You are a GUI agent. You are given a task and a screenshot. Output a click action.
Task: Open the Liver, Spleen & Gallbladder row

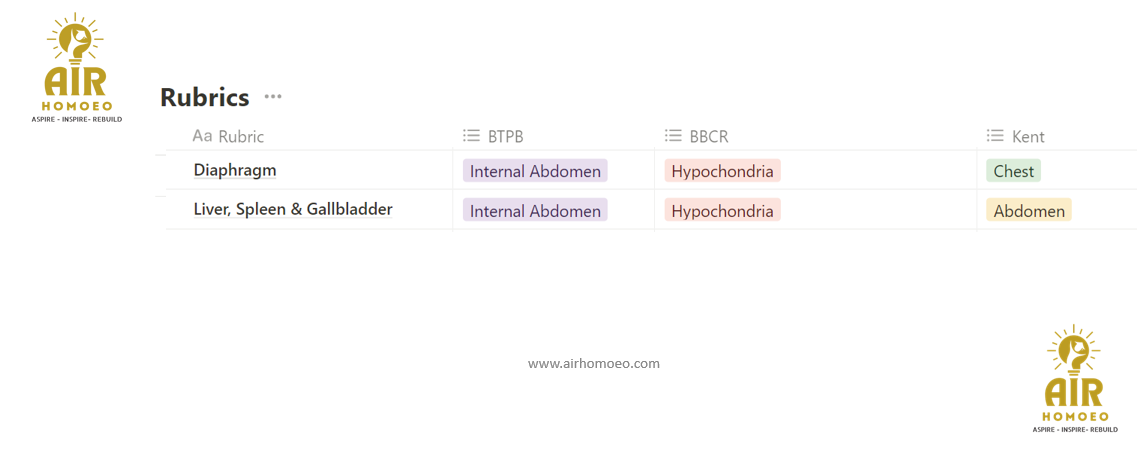292,209
